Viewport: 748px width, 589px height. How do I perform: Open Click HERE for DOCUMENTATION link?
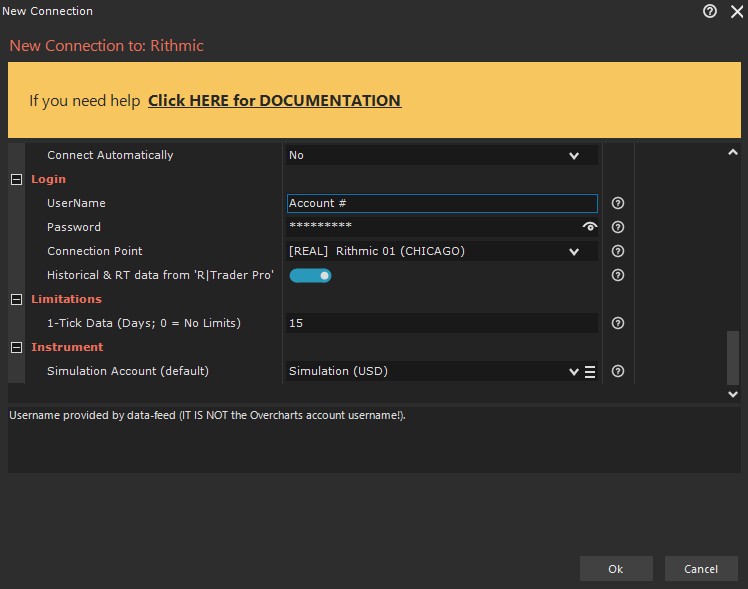coord(274,101)
